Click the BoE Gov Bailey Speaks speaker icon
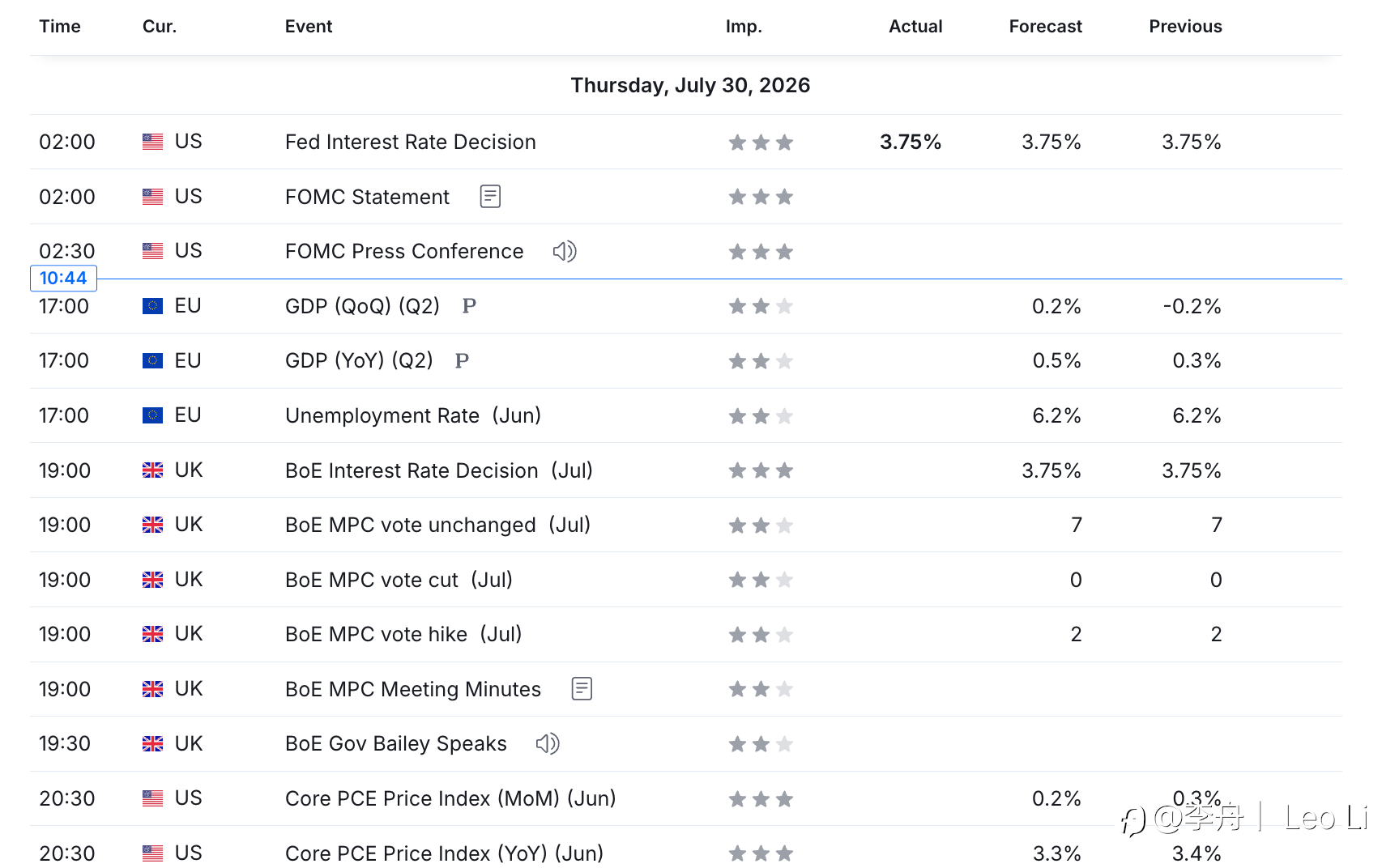Screen dimensions: 1382x868 pyautogui.click(x=548, y=743)
